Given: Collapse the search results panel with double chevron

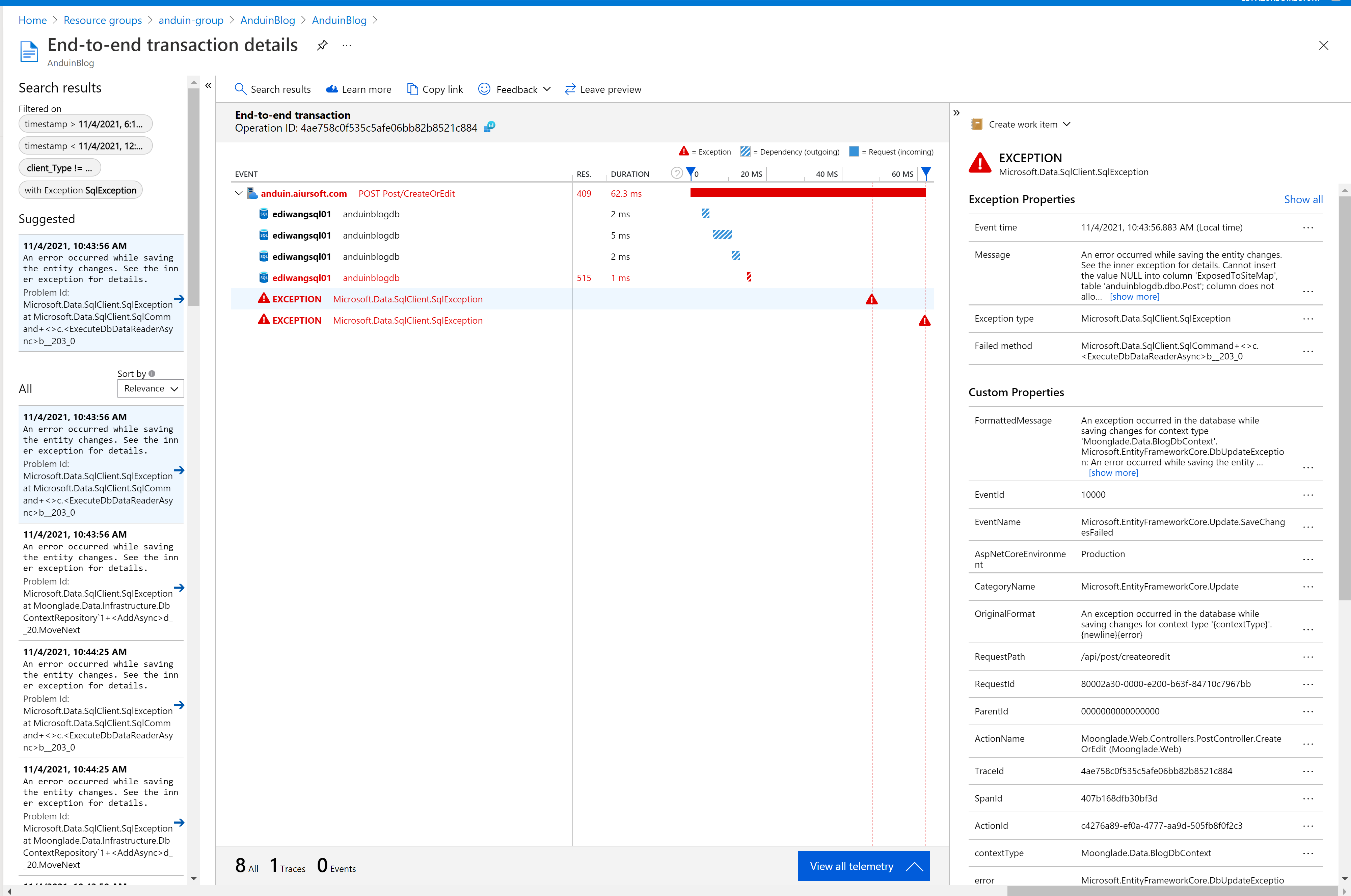Looking at the screenshot, I should pyautogui.click(x=209, y=86).
